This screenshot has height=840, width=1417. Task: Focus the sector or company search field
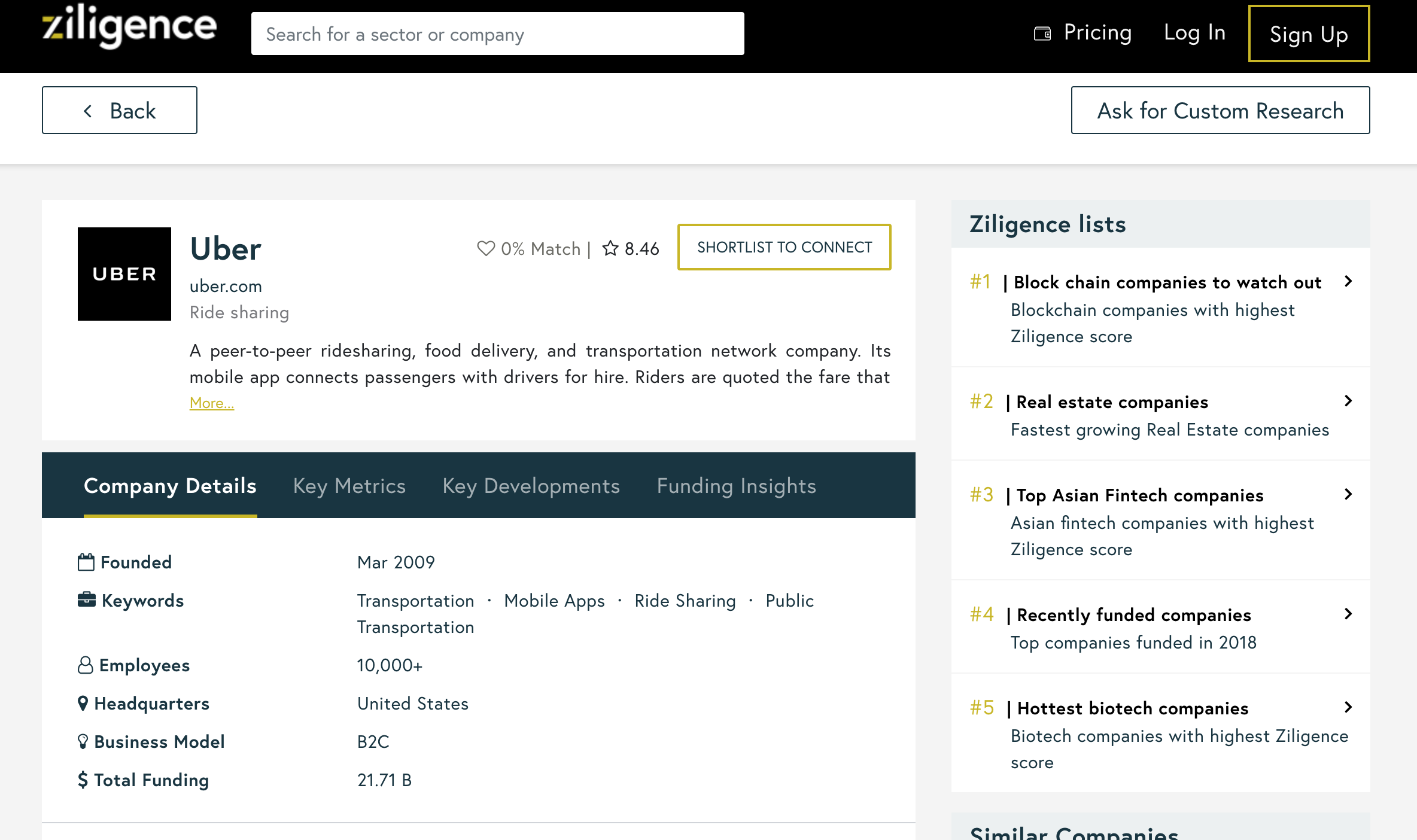coord(497,34)
